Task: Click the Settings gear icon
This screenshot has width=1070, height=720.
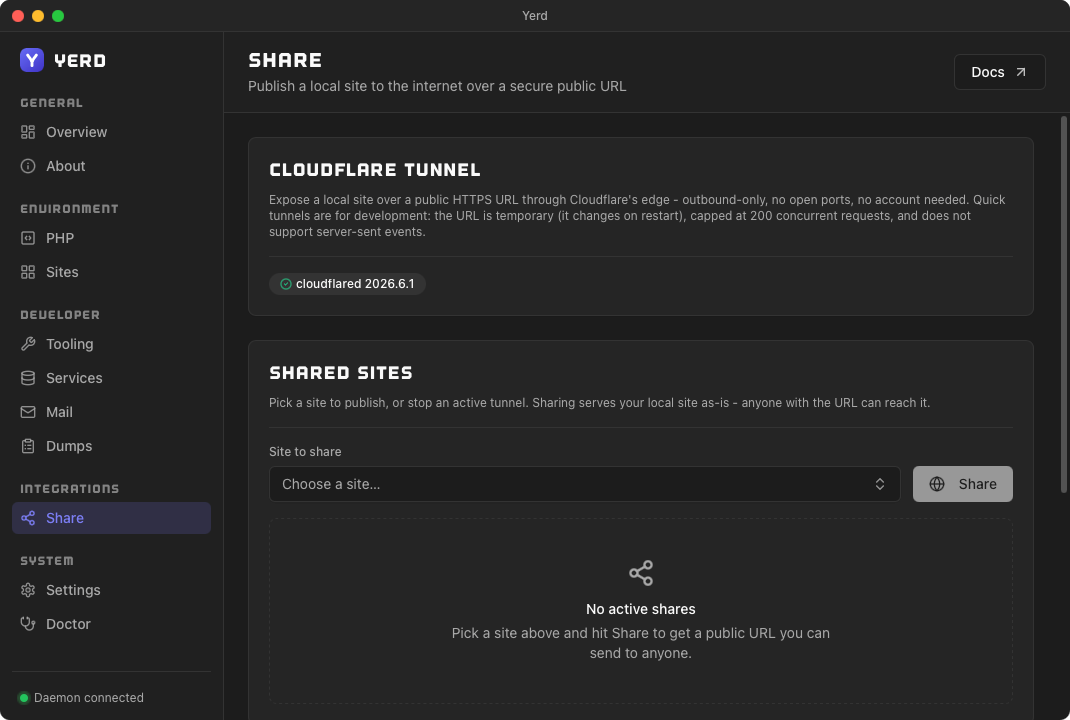Action: pos(28,590)
